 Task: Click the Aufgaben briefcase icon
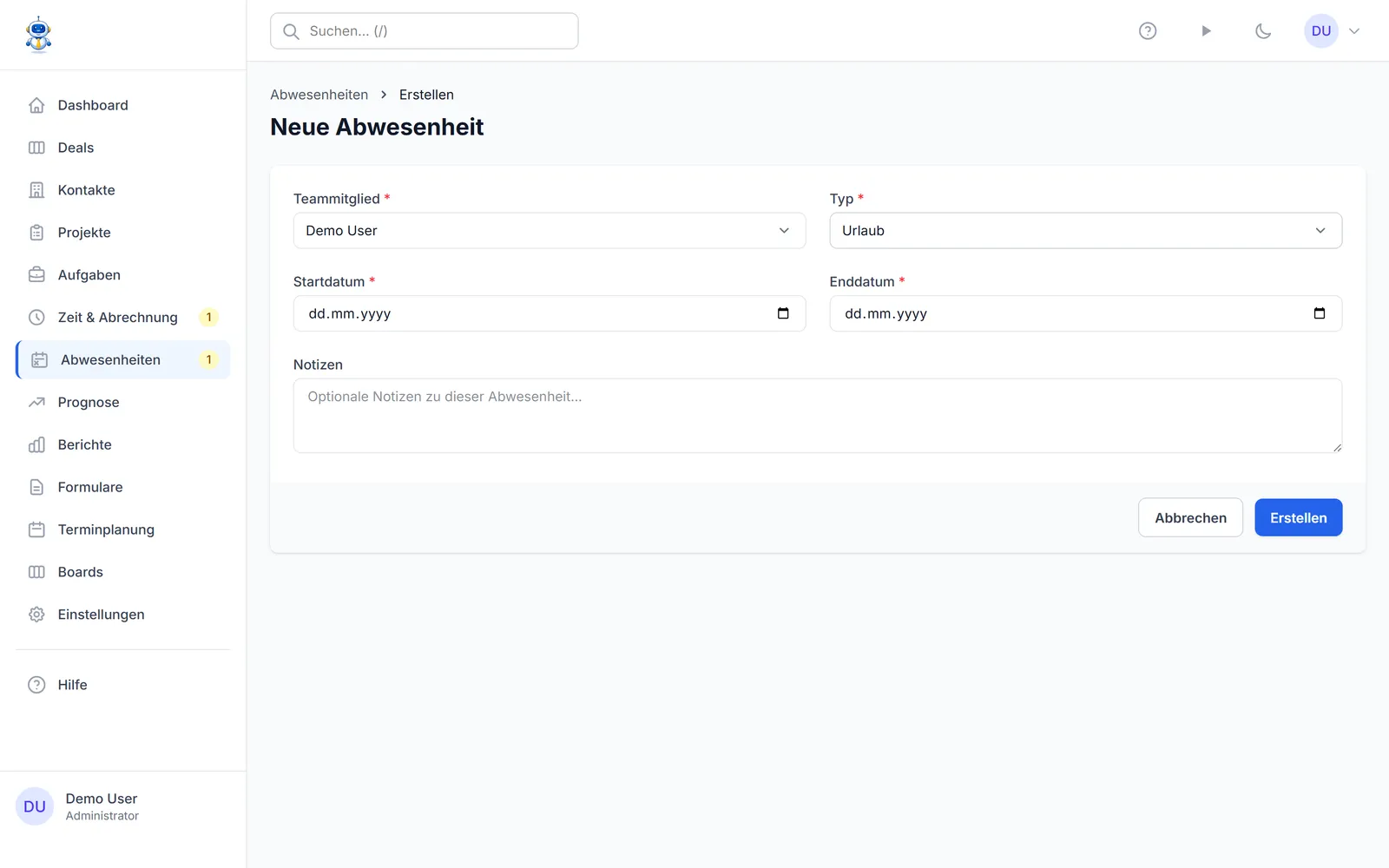pos(36,275)
